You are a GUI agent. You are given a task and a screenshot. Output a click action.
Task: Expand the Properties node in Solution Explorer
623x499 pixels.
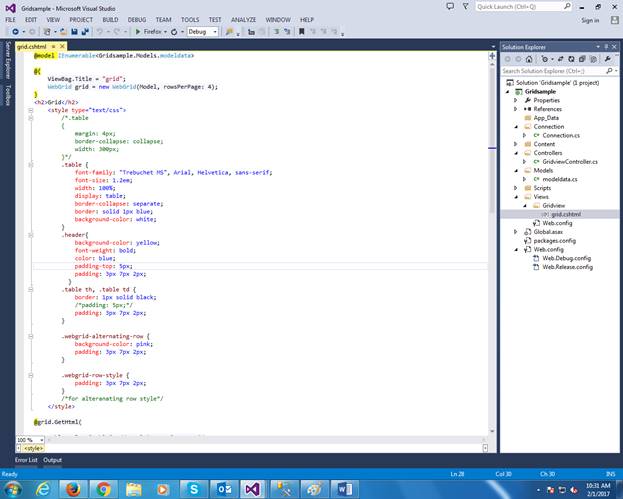point(516,100)
